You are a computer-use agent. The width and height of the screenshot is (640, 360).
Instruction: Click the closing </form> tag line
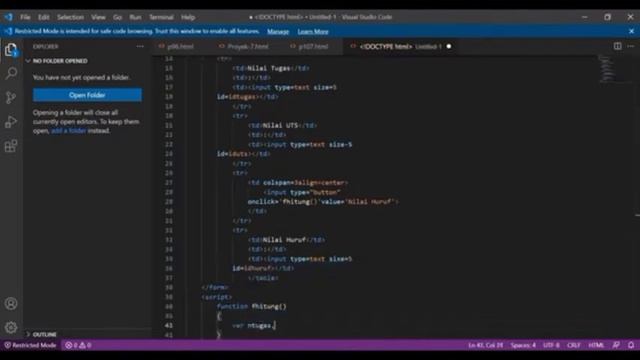[x=215, y=288]
